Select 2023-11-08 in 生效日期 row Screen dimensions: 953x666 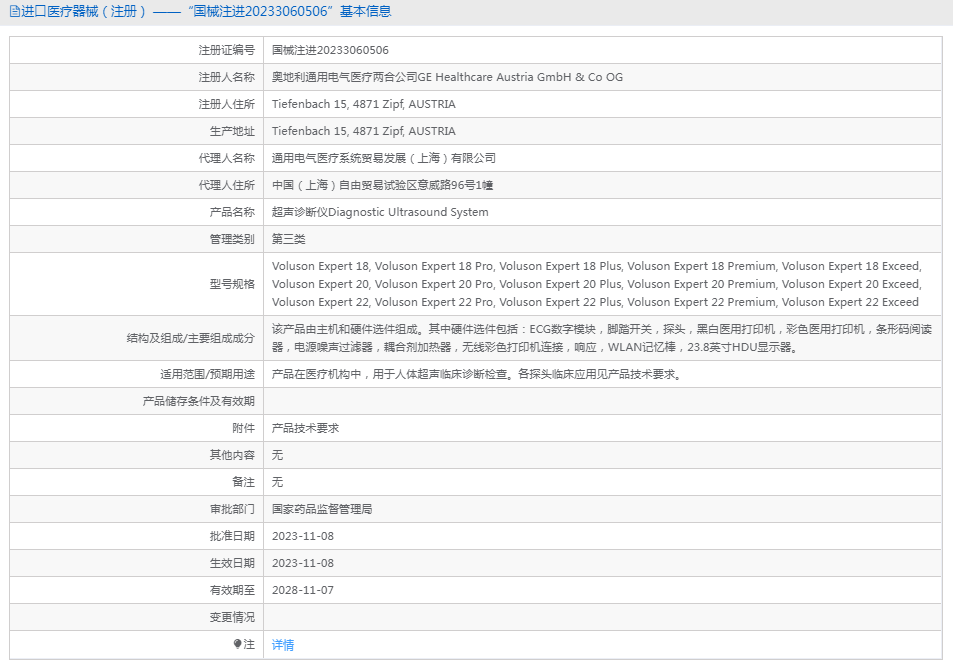pyautogui.click(x=303, y=563)
